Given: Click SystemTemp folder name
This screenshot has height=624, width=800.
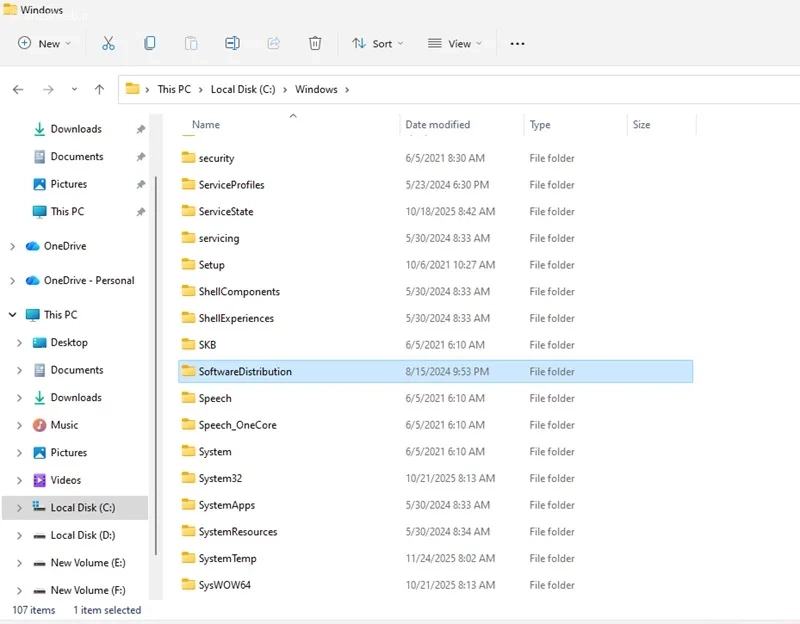Looking at the screenshot, I should (x=228, y=559).
